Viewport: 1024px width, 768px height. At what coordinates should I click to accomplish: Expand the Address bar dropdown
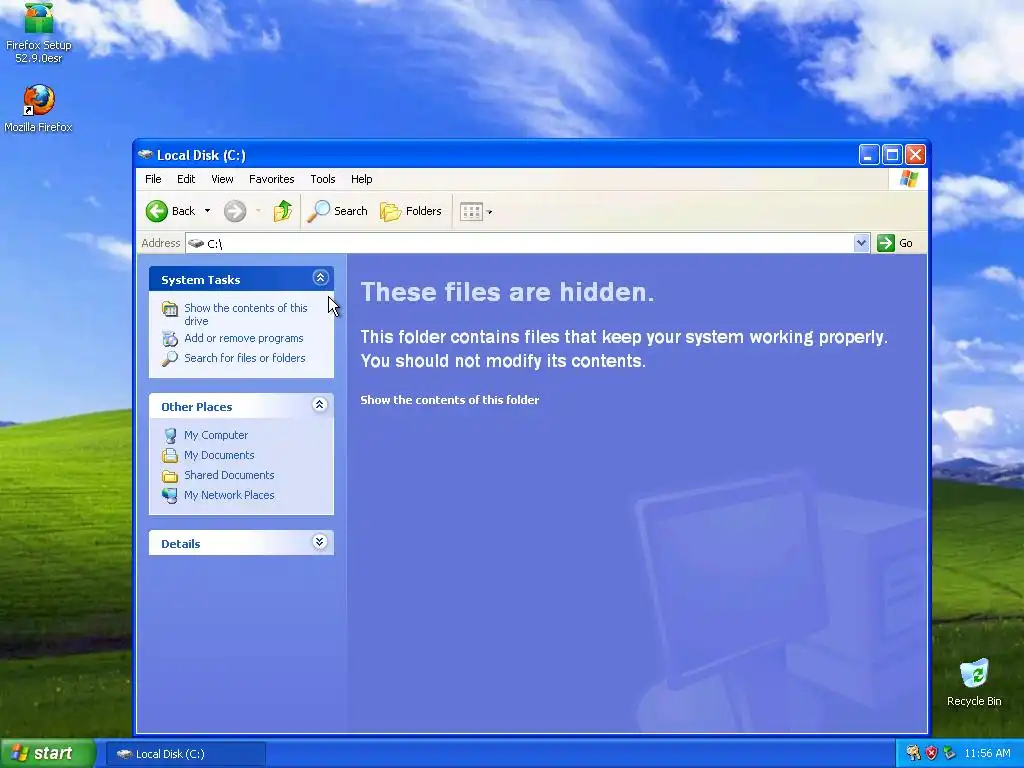click(861, 243)
